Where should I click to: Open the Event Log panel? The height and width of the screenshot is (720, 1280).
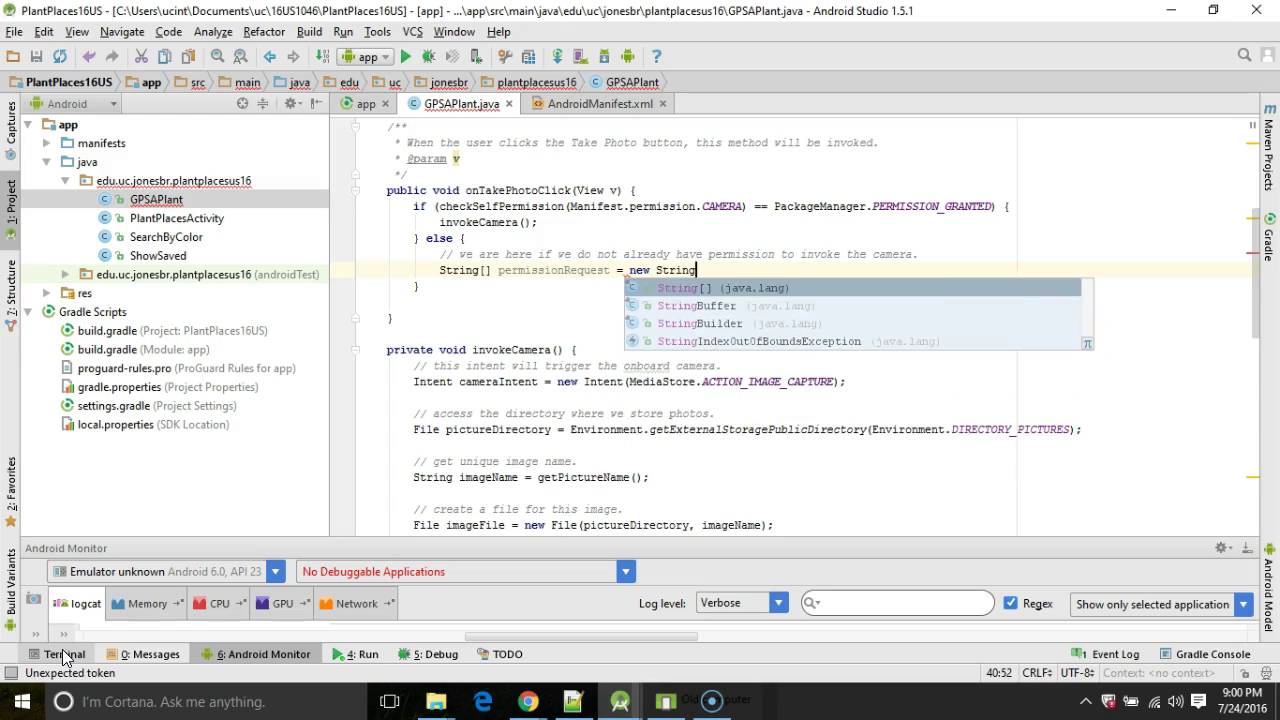[1105, 654]
